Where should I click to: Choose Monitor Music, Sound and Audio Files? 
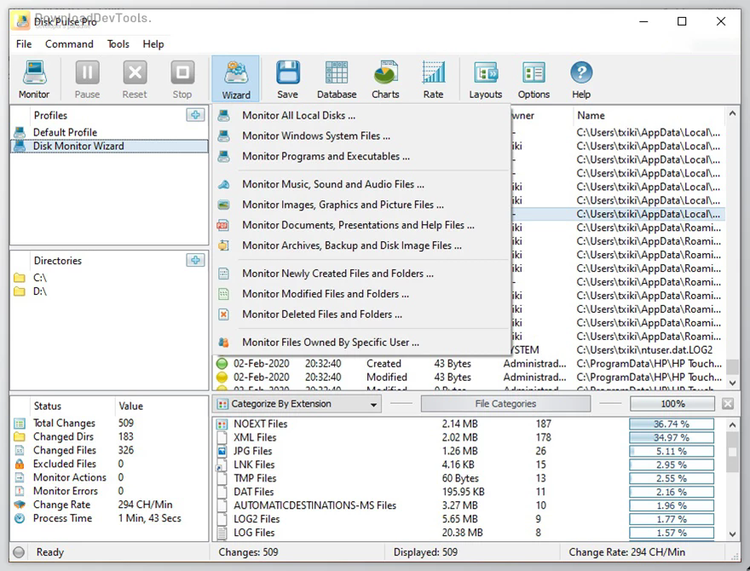point(361,184)
